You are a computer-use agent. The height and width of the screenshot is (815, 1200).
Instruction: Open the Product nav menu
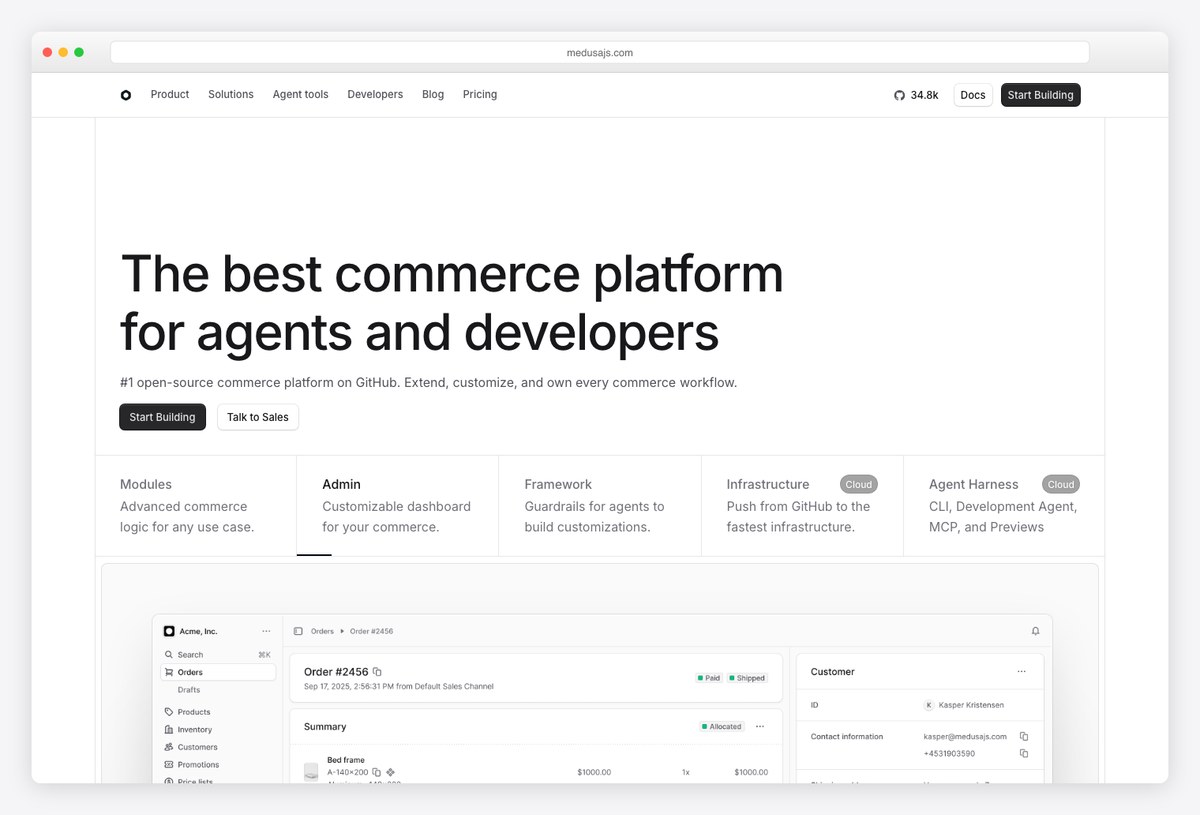tap(170, 94)
